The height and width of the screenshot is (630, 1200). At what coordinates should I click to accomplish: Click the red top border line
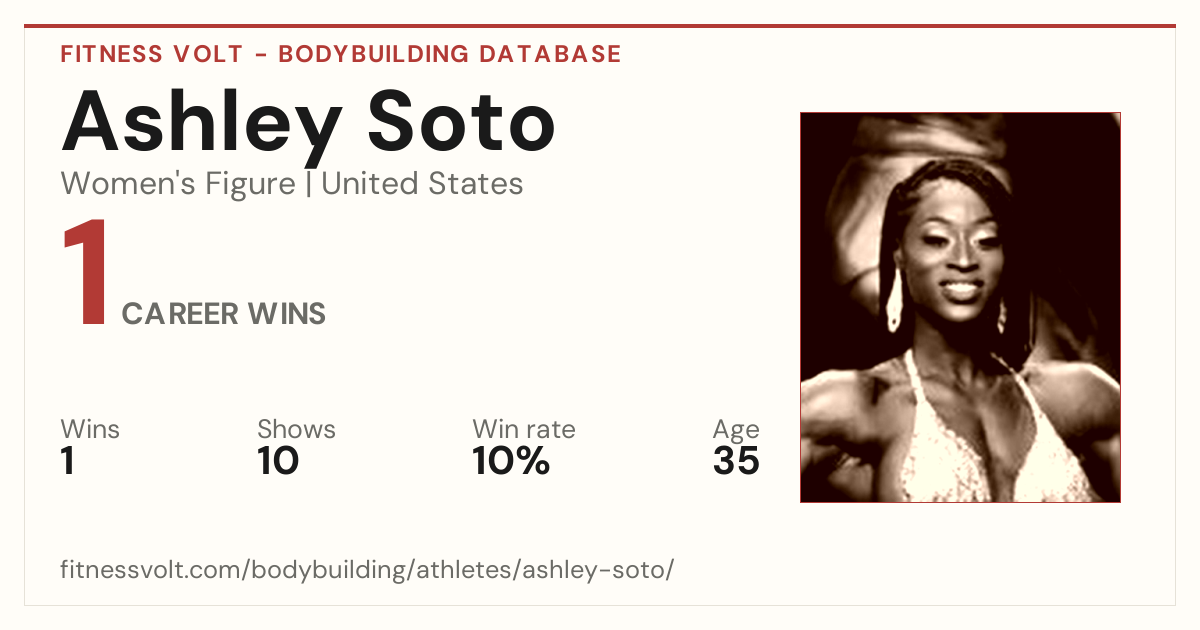600,26
